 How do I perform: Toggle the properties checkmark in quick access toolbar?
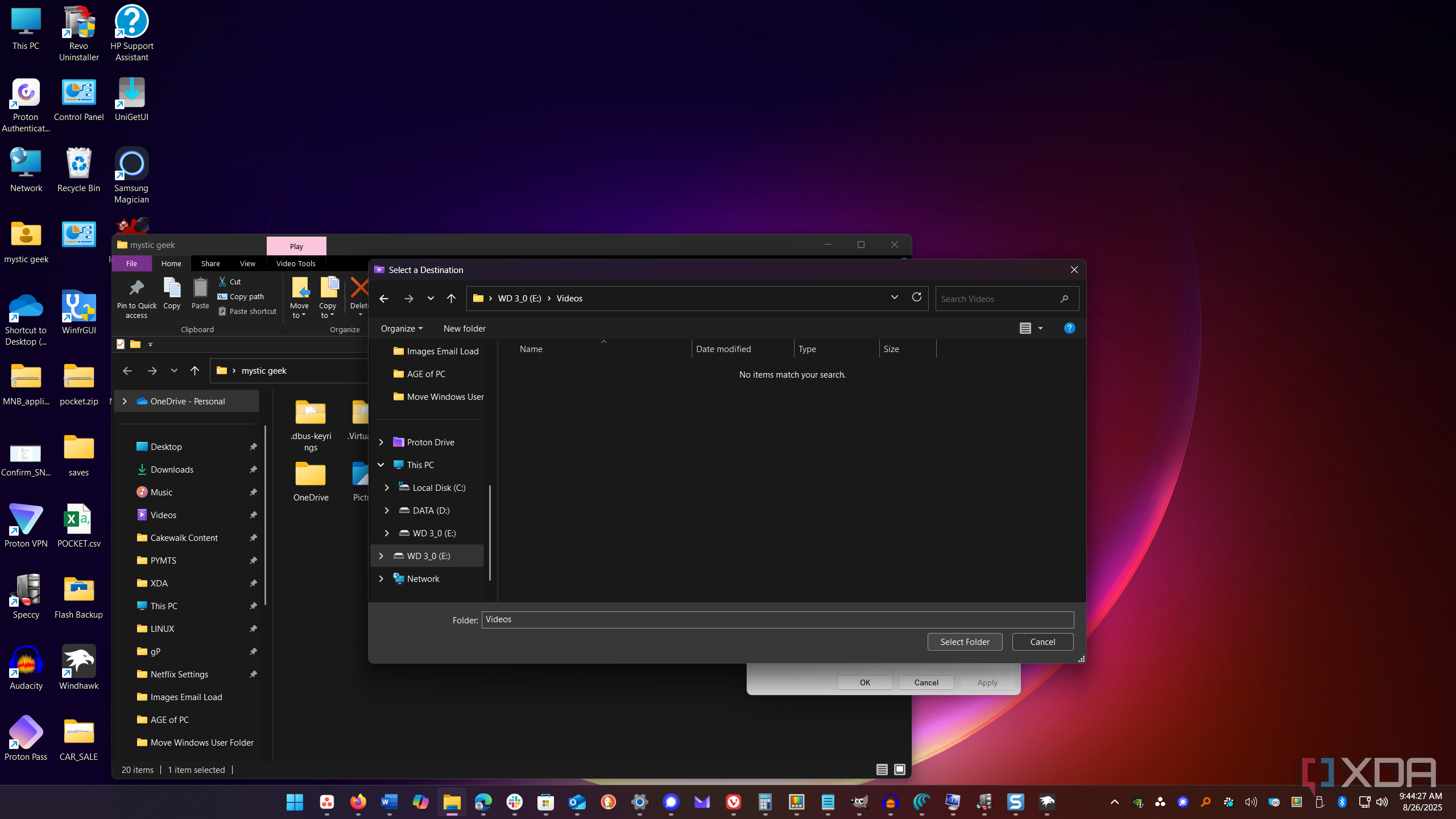pos(121,344)
